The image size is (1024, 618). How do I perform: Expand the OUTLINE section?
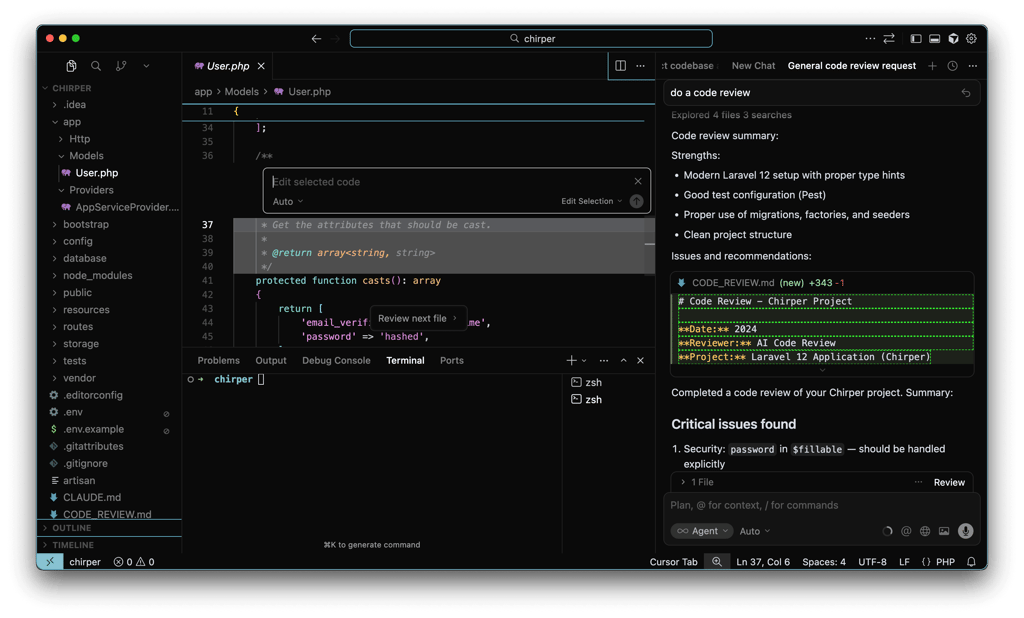tap(71, 528)
